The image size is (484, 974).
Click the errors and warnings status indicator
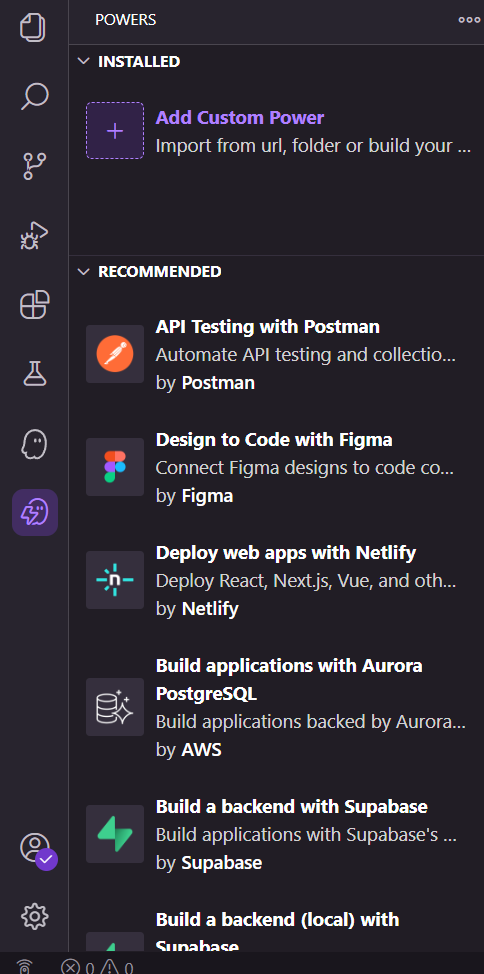[x=97, y=967]
